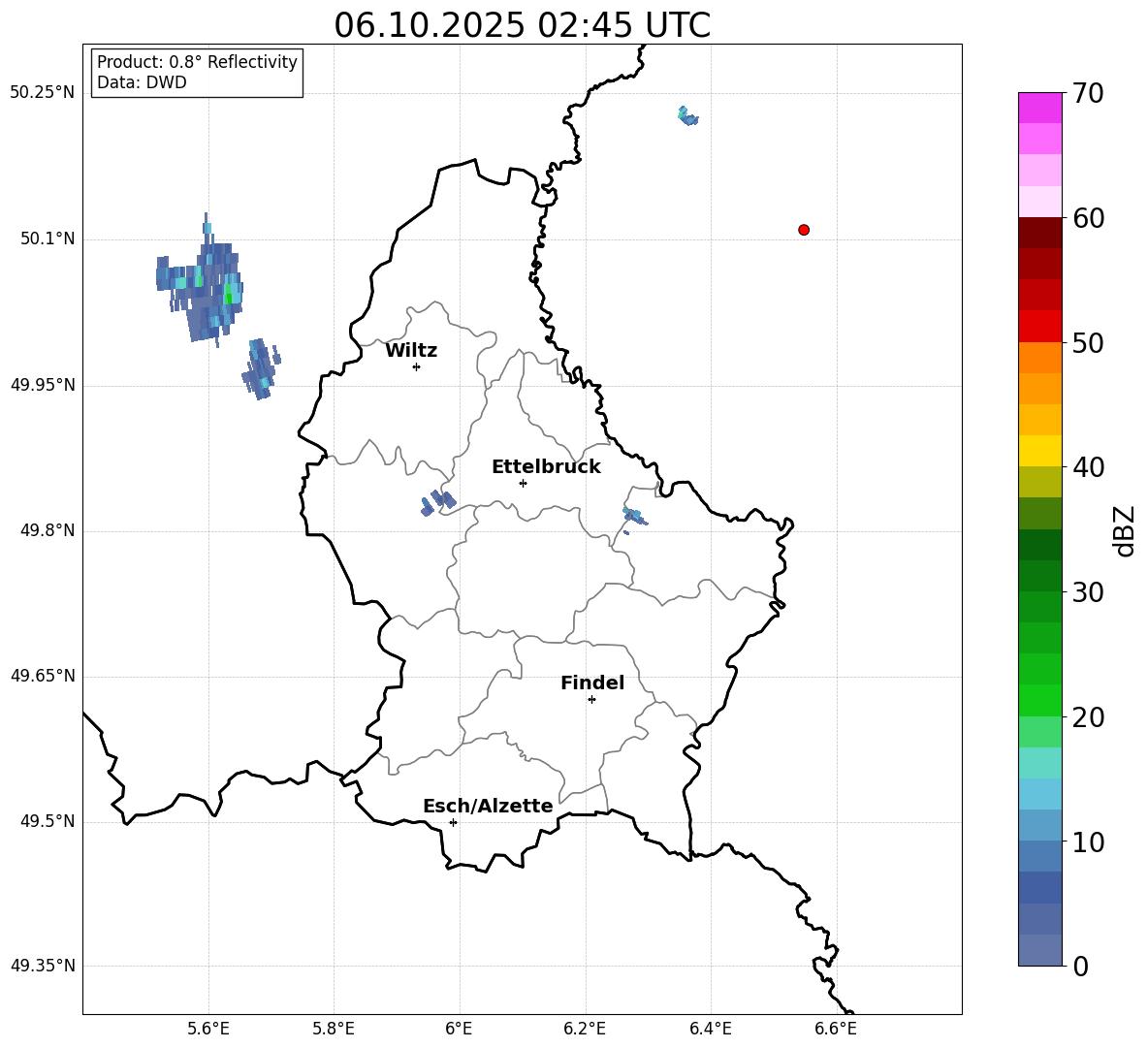Click the title 06.10.2025 02:45 UTC

click(522, 25)
